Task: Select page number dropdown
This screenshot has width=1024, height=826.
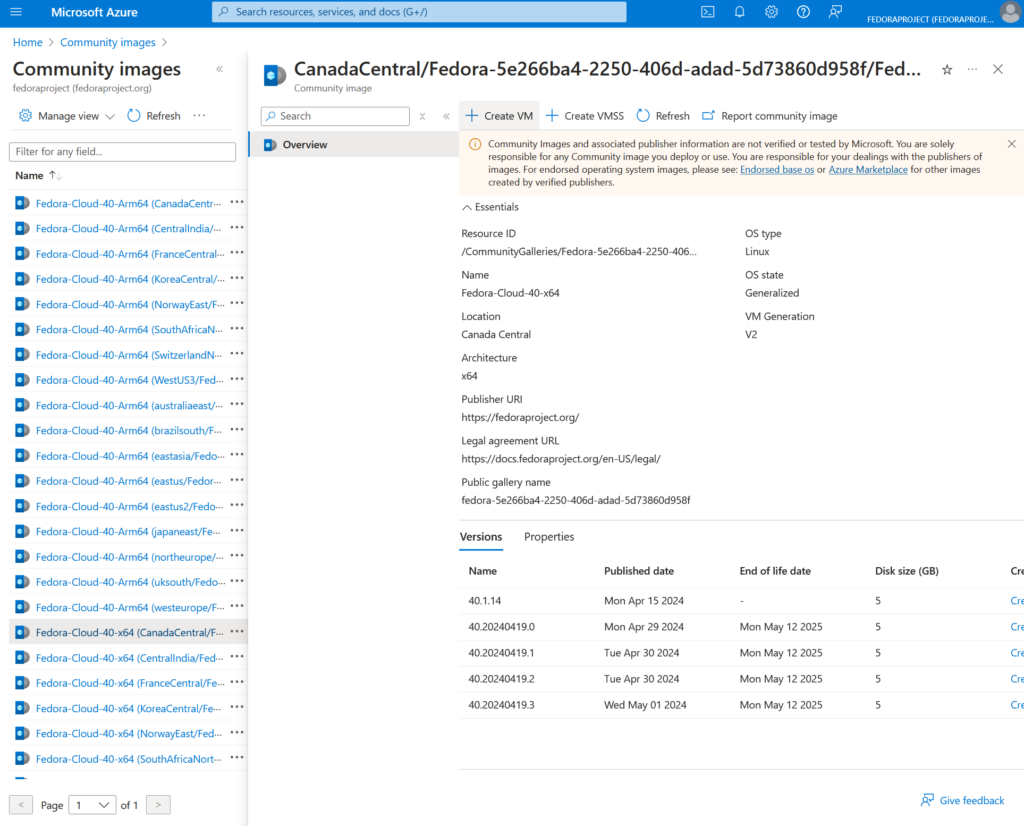Action: [92, 805]
